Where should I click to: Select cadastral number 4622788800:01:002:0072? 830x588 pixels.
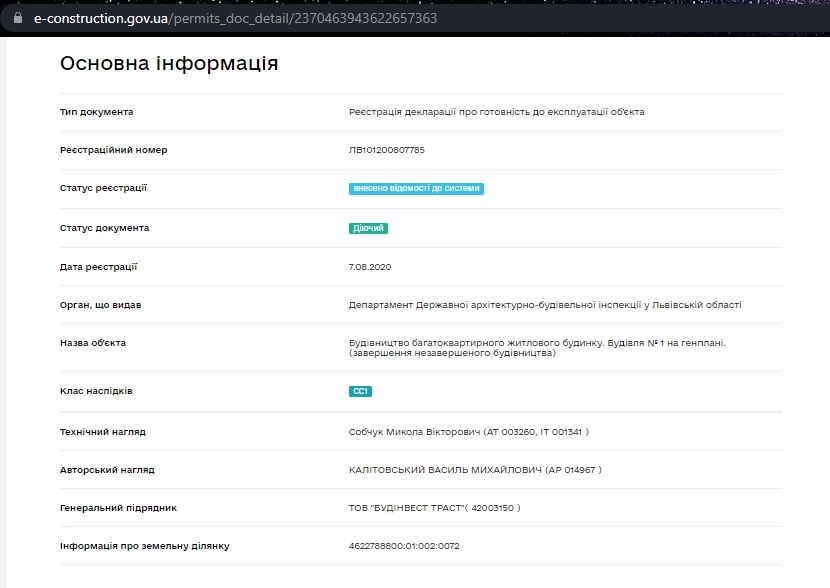(404, 546)
